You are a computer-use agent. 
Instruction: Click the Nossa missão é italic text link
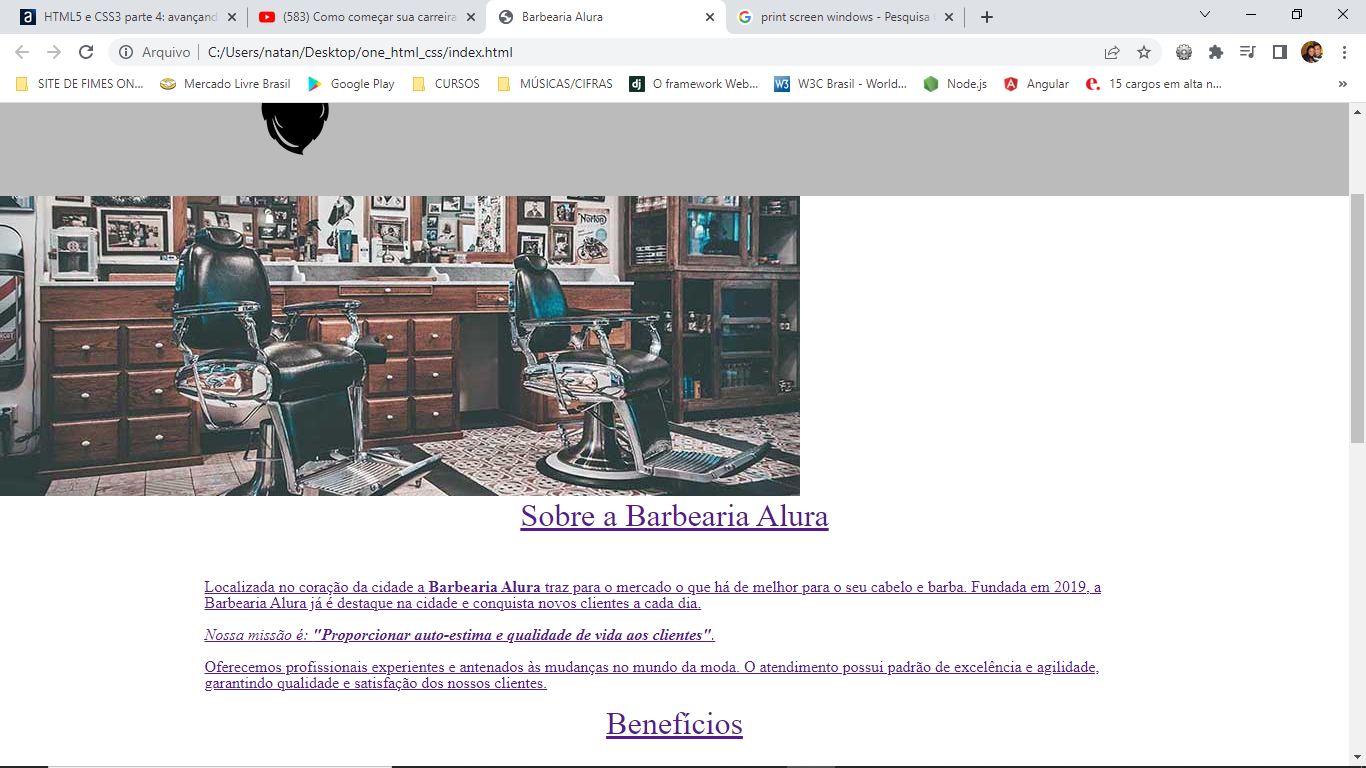460,635
